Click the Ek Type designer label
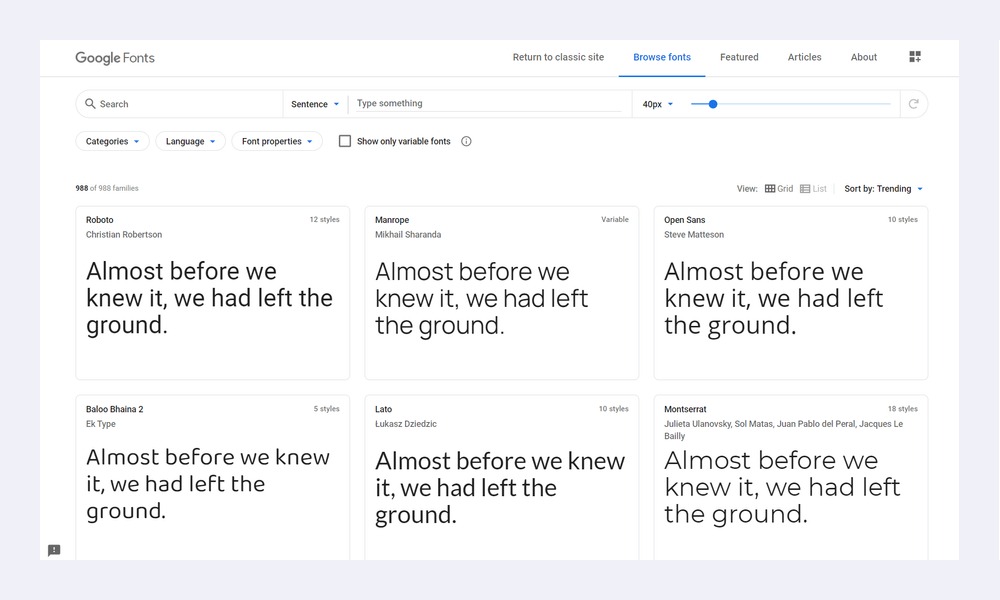This screenshot has height=600, width=1000. 101,424
